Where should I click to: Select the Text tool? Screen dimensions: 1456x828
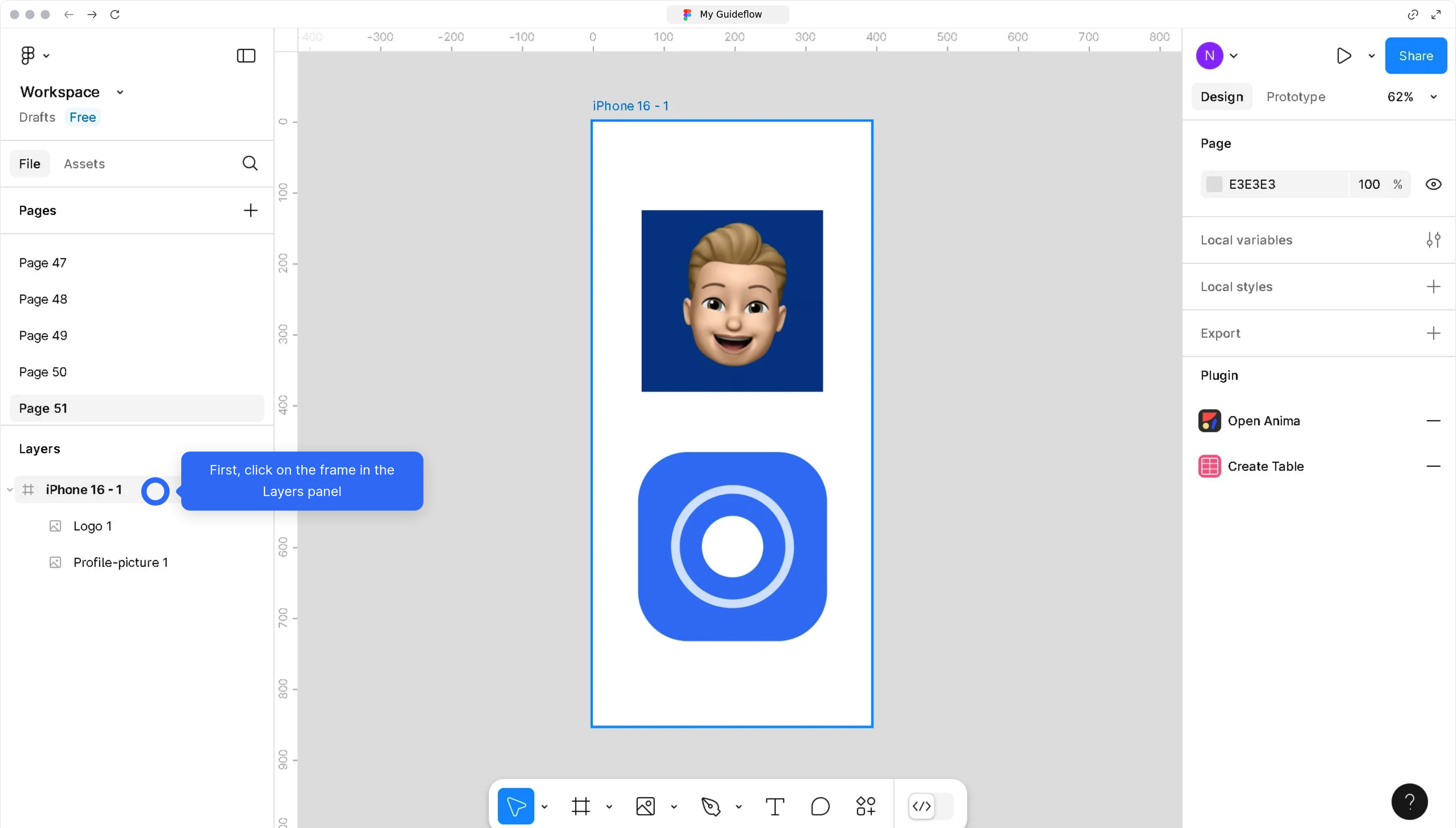[x=774, y=806]
